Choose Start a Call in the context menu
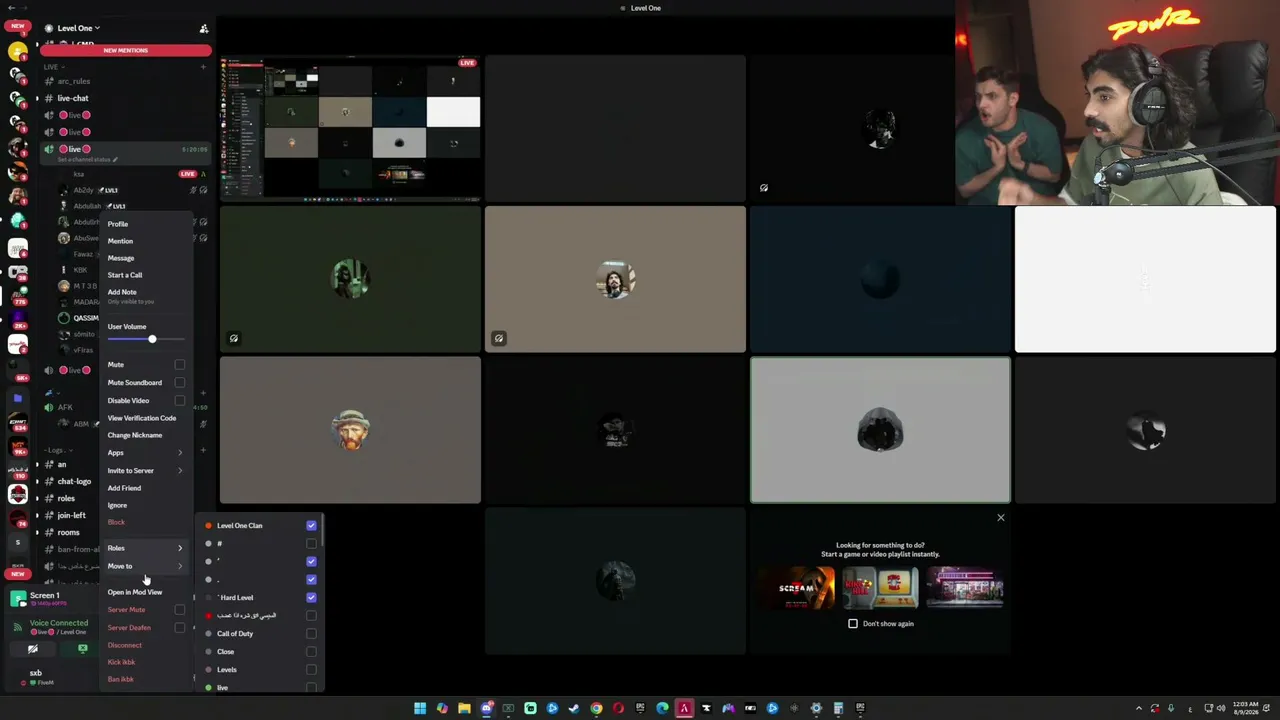This screenshot has width=1280, height=720. click(x=125, y=275)
